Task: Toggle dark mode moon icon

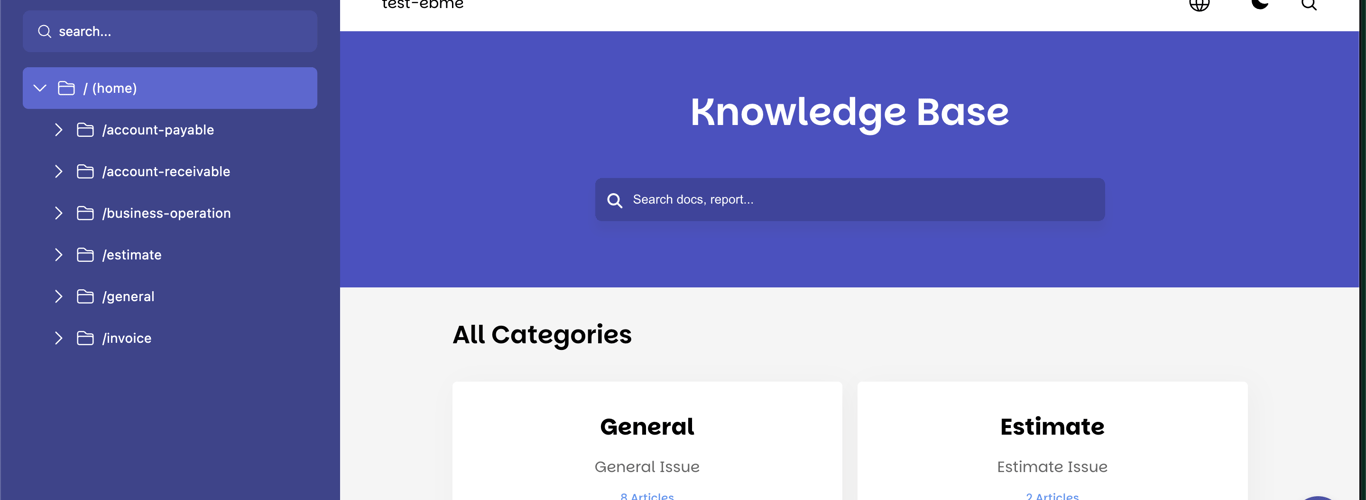Action: tap(1260, 4)
